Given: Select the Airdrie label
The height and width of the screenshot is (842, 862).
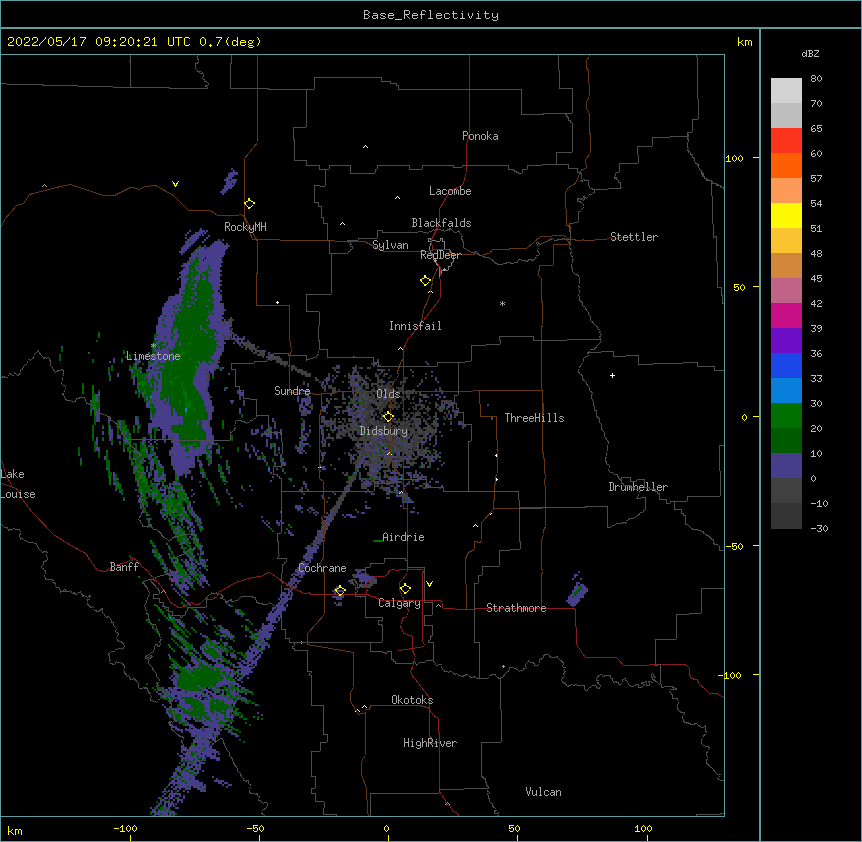Looking at the screenshot, I should [x=404, y=537].
